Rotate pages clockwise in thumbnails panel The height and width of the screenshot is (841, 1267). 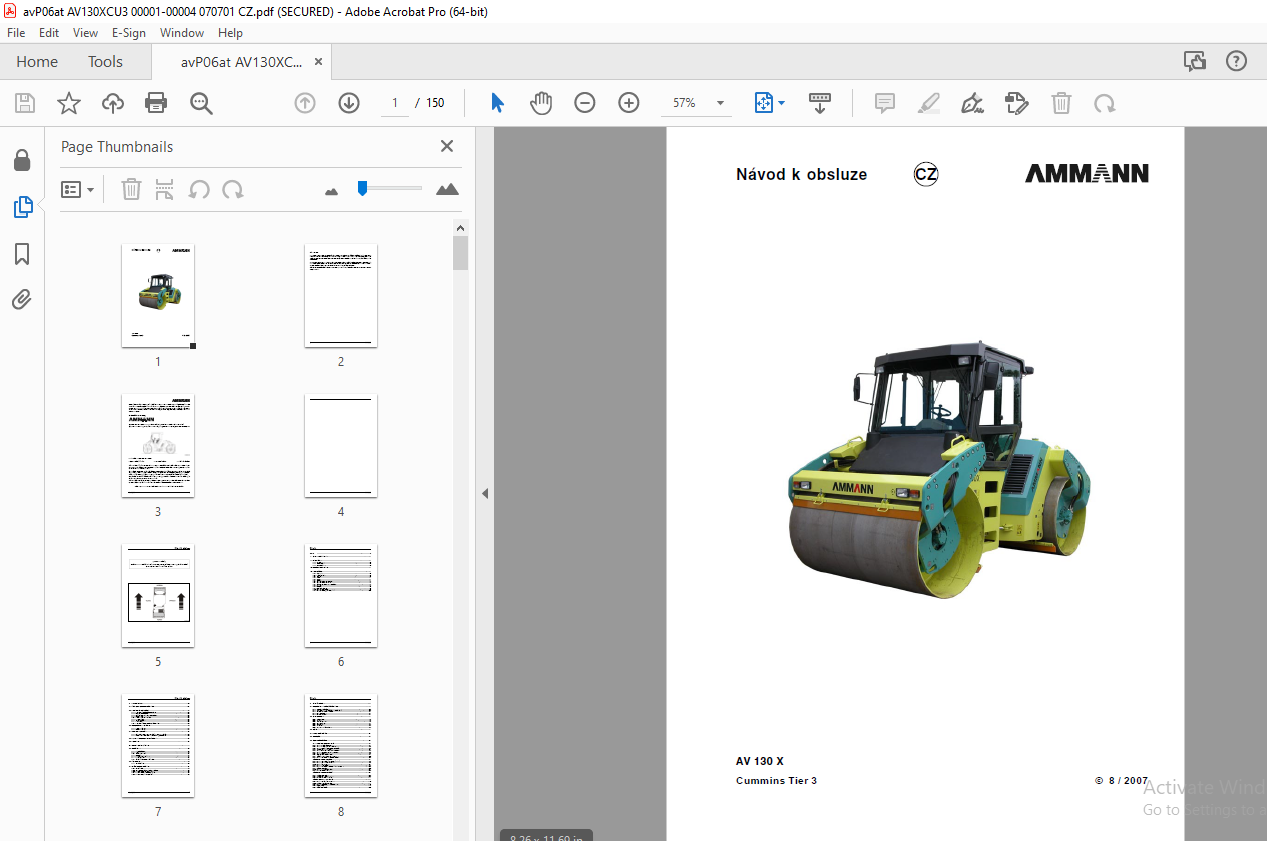click(233, 189)
